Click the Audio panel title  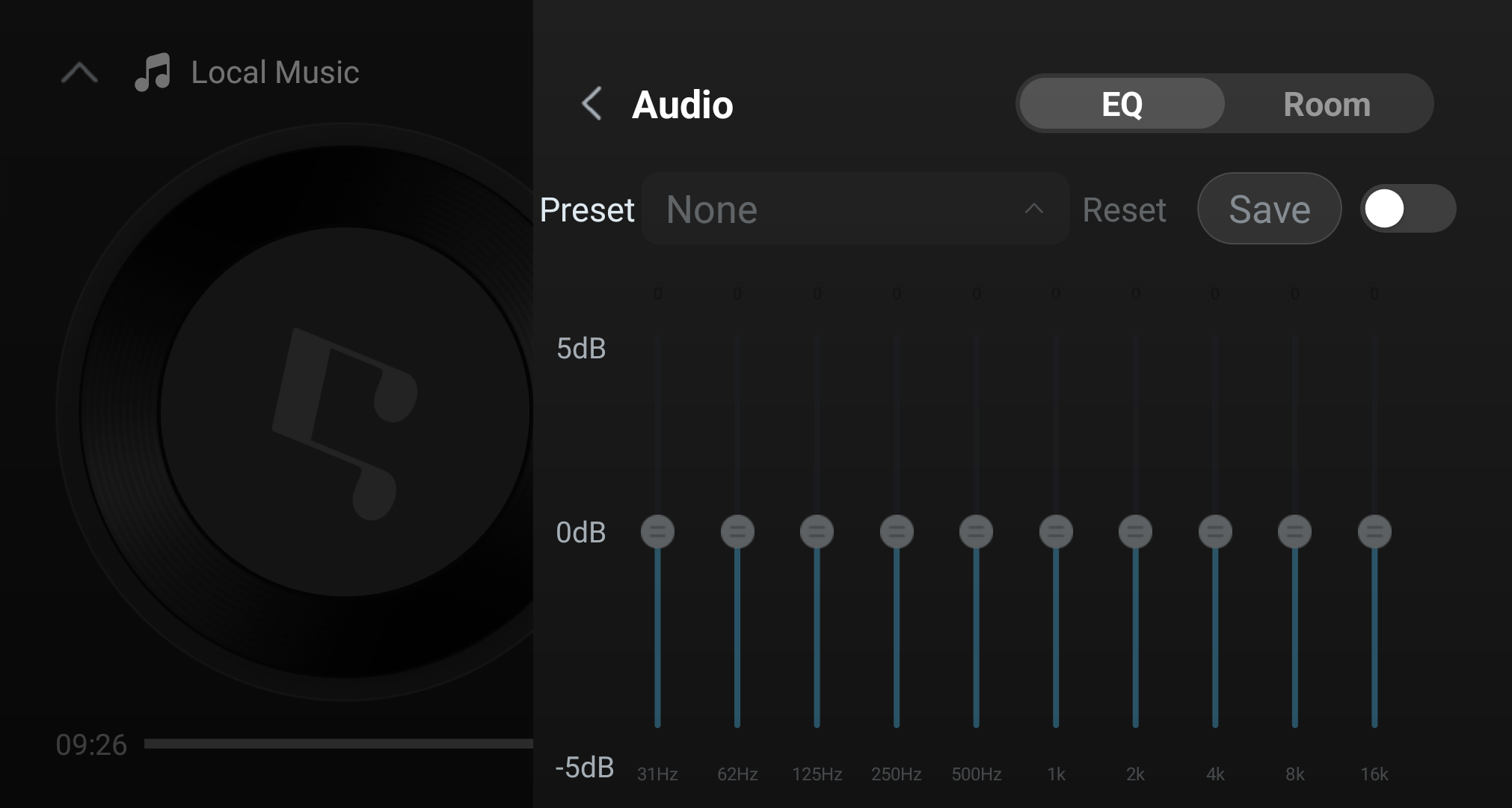pyautogui.click(x=683, y=105)
